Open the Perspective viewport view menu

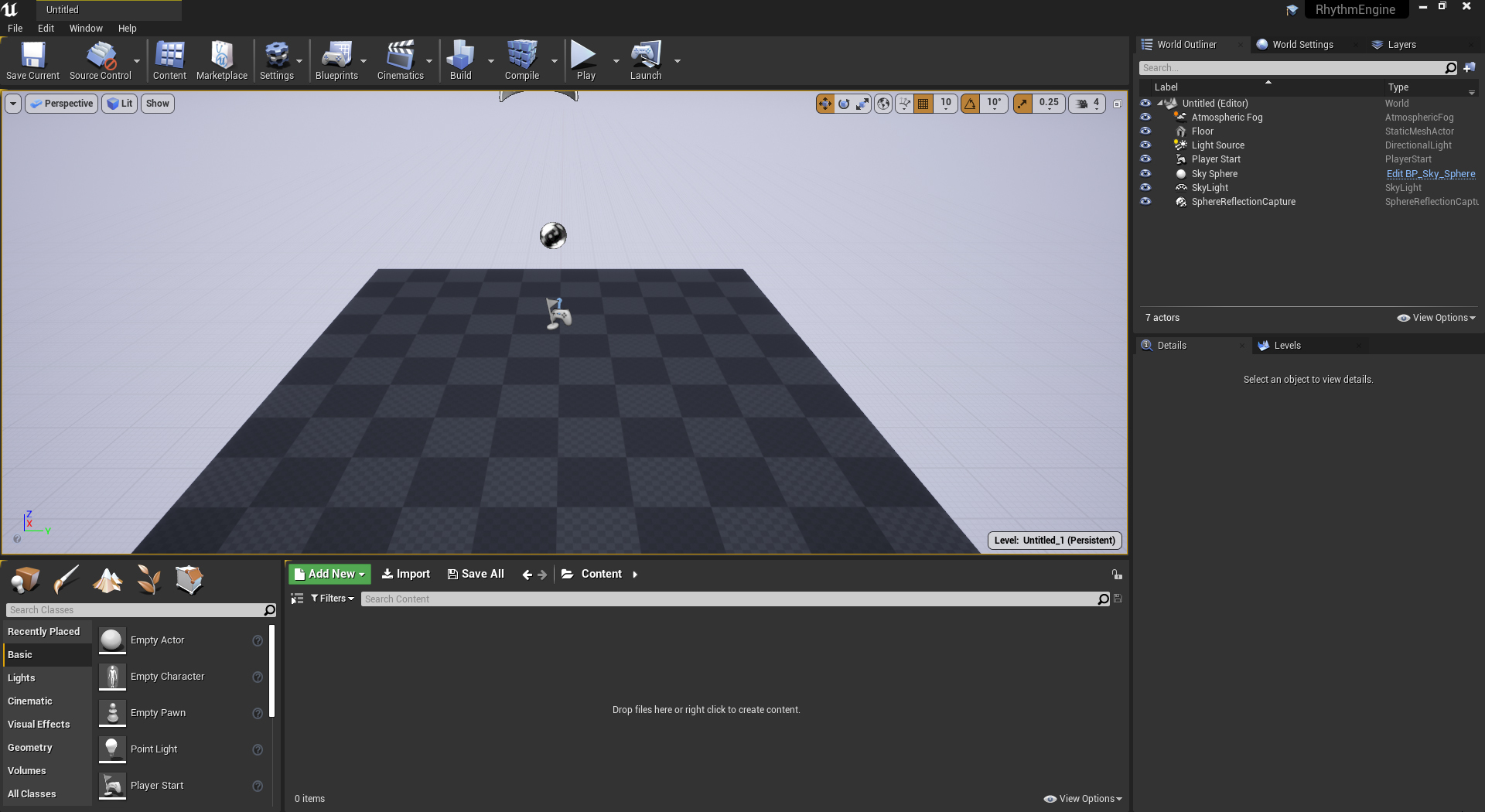(x=62, y=104)
